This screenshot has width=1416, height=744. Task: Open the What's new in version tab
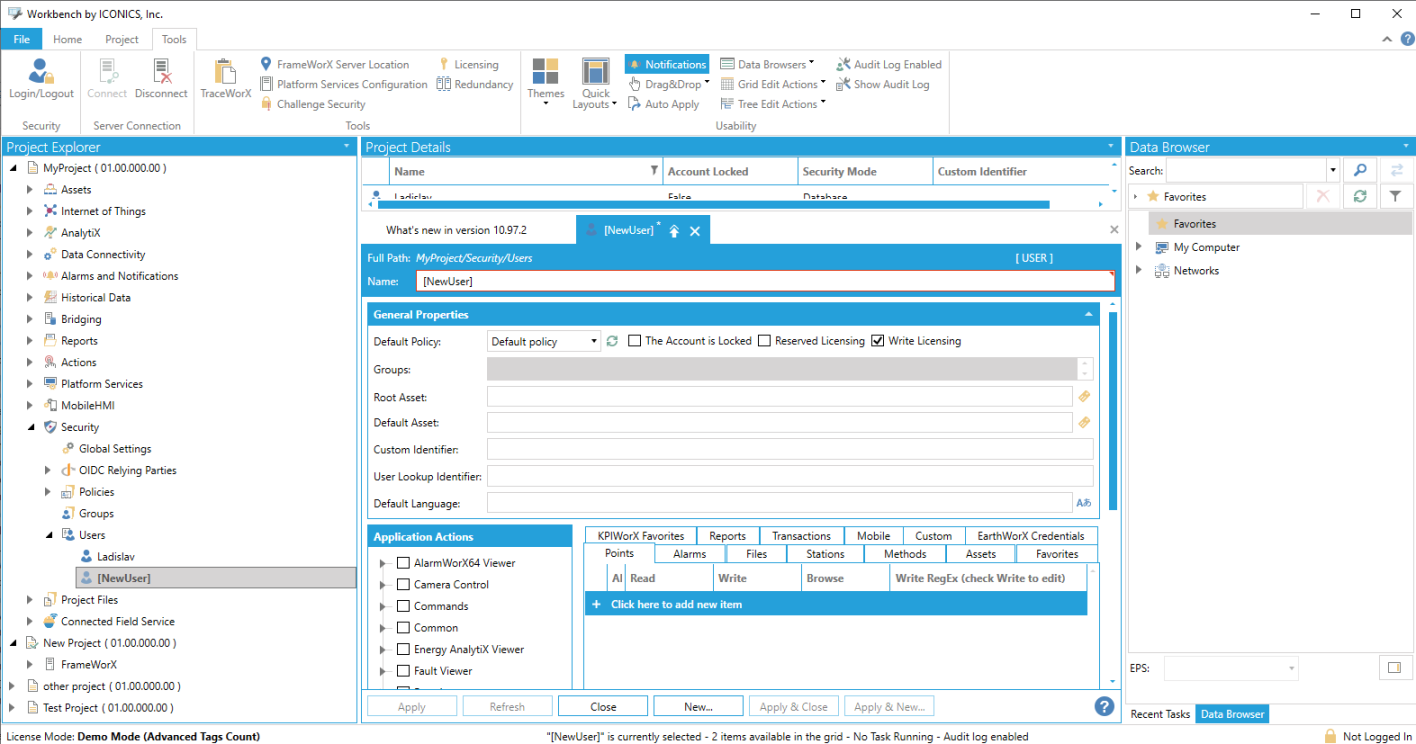[x=456, y=230]
